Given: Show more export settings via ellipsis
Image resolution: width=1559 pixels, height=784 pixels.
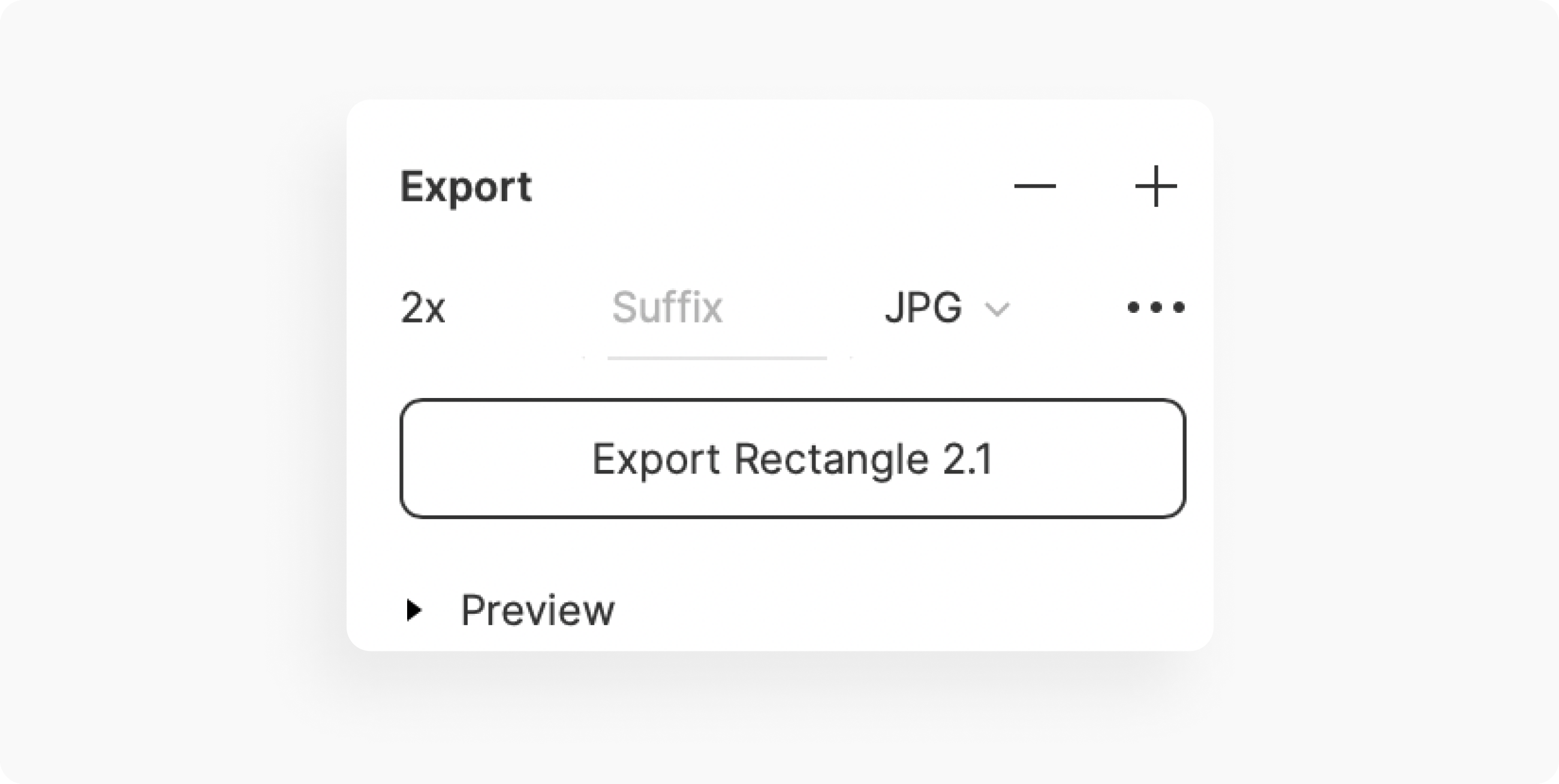Looking at the screenshot, I should [1156, 307].
